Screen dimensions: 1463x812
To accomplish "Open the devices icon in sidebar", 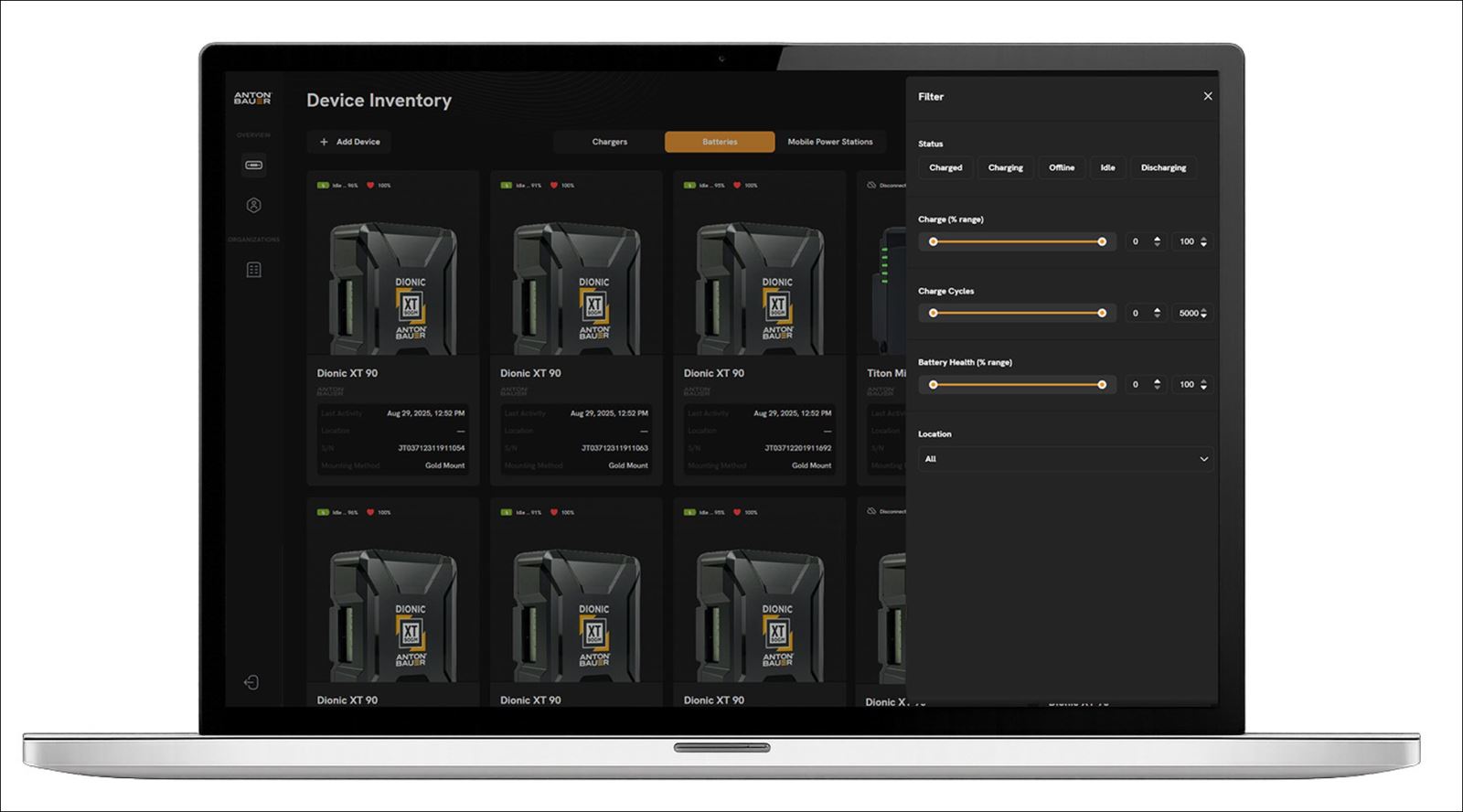I will pyautogui.click(x=253, y=166).
